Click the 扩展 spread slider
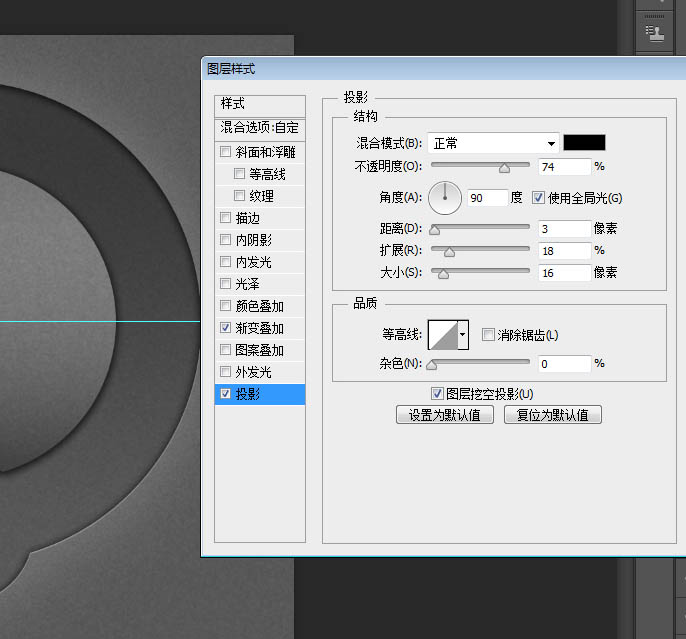 point(480,250)
